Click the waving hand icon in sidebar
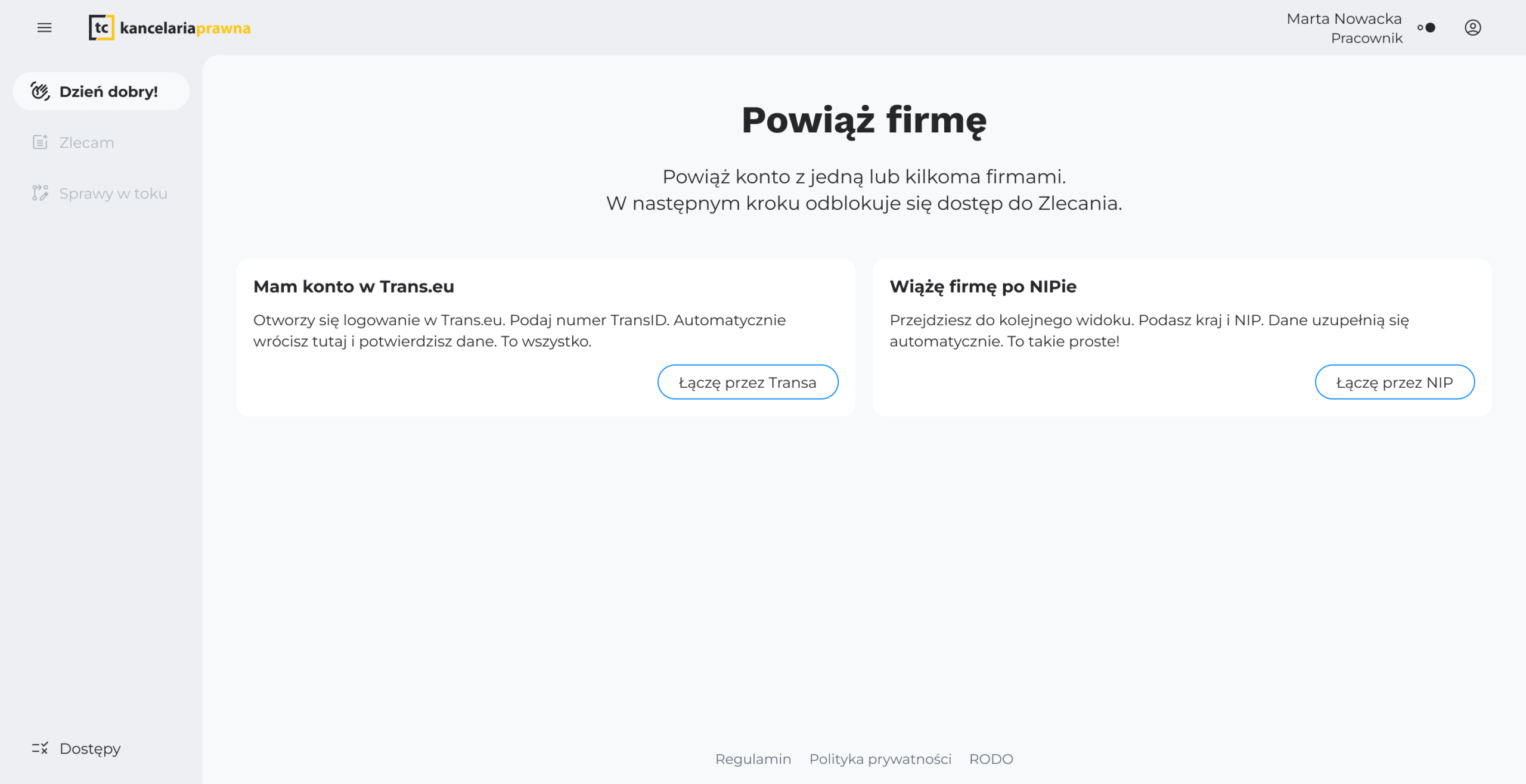The image size is (1526, 784). (41, 91)
